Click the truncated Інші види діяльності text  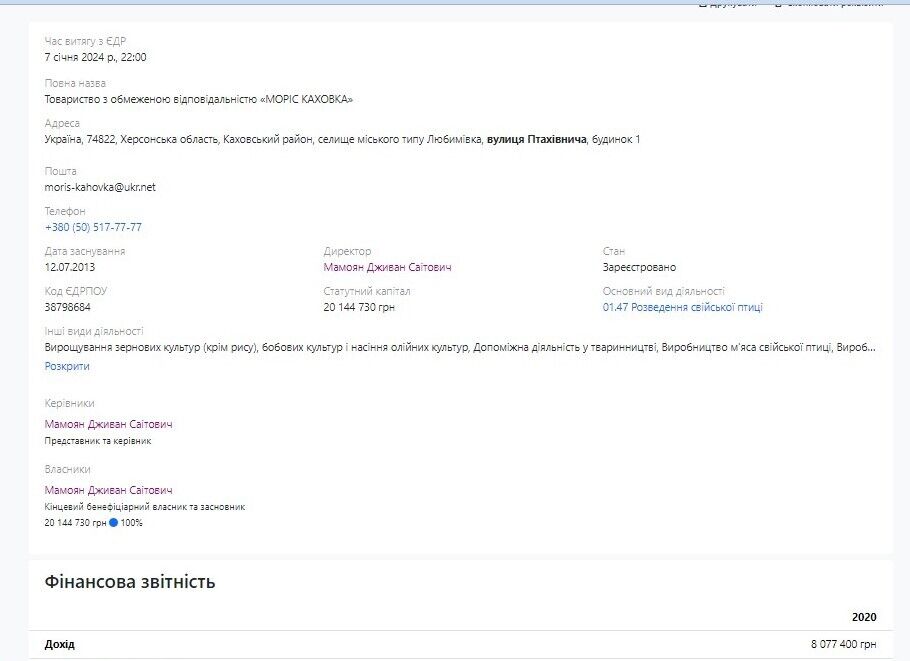(x=460, y=348)
